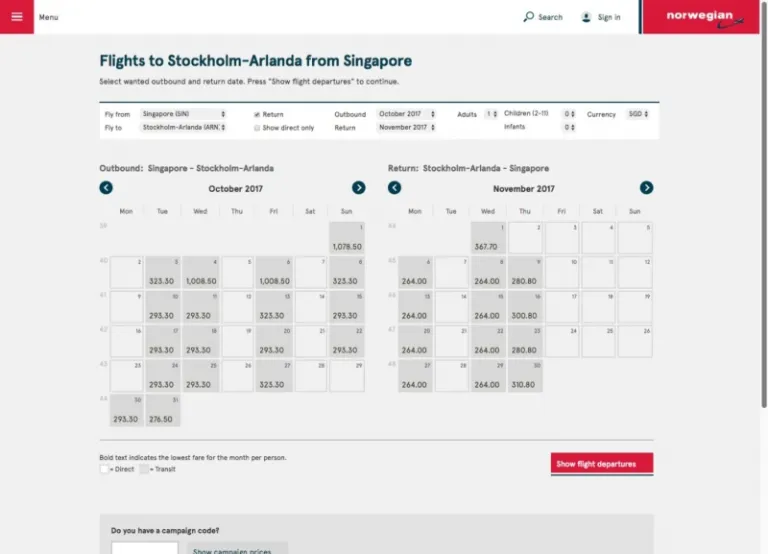The width and height of the screenshot is (768, 554).
Task: Open the Fly from airport dropdown
Action: pos(183,114)
